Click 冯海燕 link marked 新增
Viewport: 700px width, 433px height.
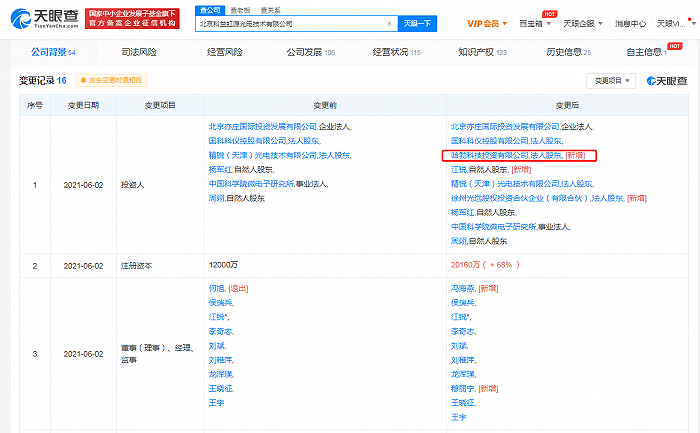462,289
